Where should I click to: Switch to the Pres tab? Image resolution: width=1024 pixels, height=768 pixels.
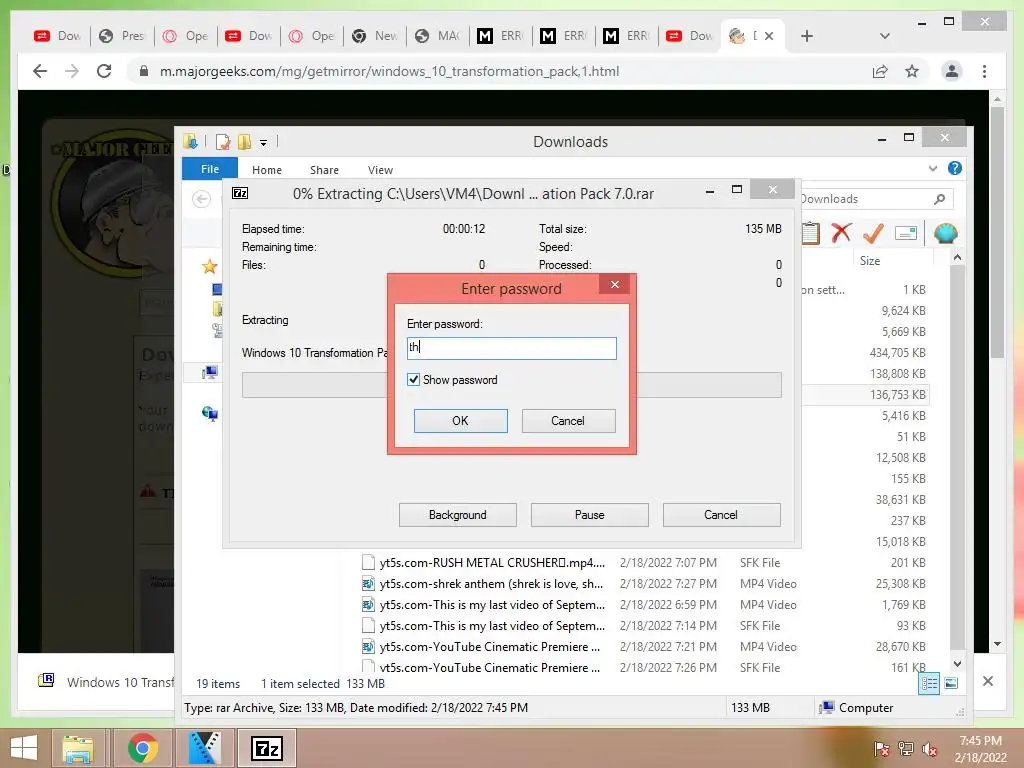click(x=122, y=36)
